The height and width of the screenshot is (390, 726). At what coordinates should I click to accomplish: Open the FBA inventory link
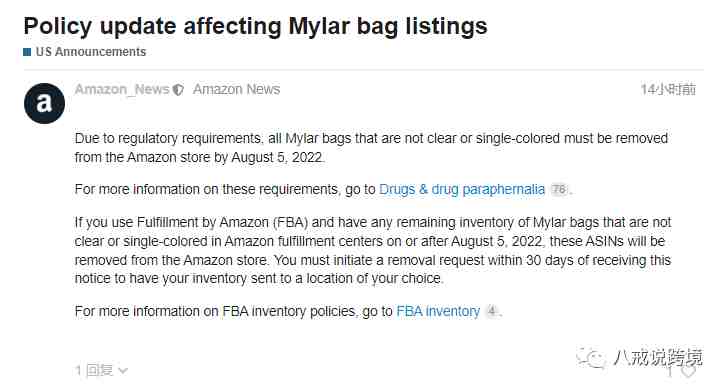(x=438, y=311)
